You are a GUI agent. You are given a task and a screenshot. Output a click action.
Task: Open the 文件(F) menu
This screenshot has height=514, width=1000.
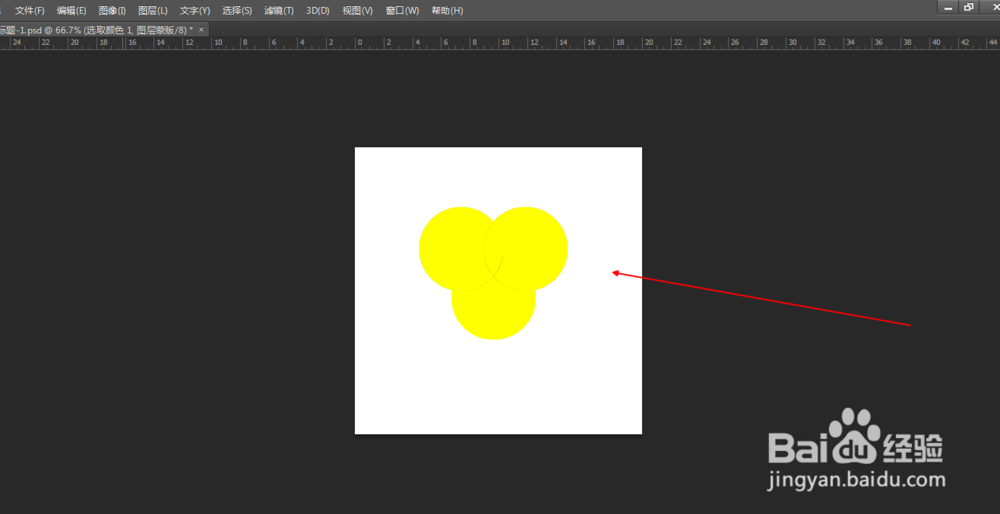point(30,11)
